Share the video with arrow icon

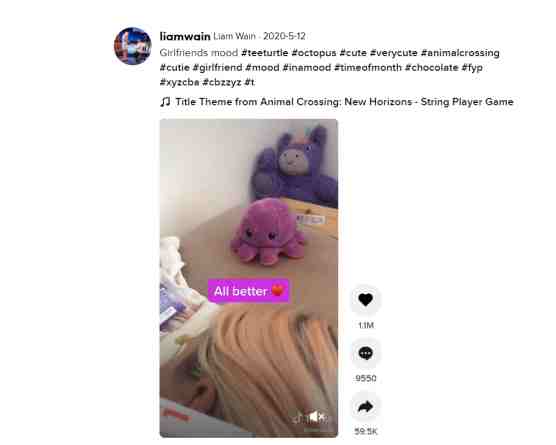[x=366, y=406]
